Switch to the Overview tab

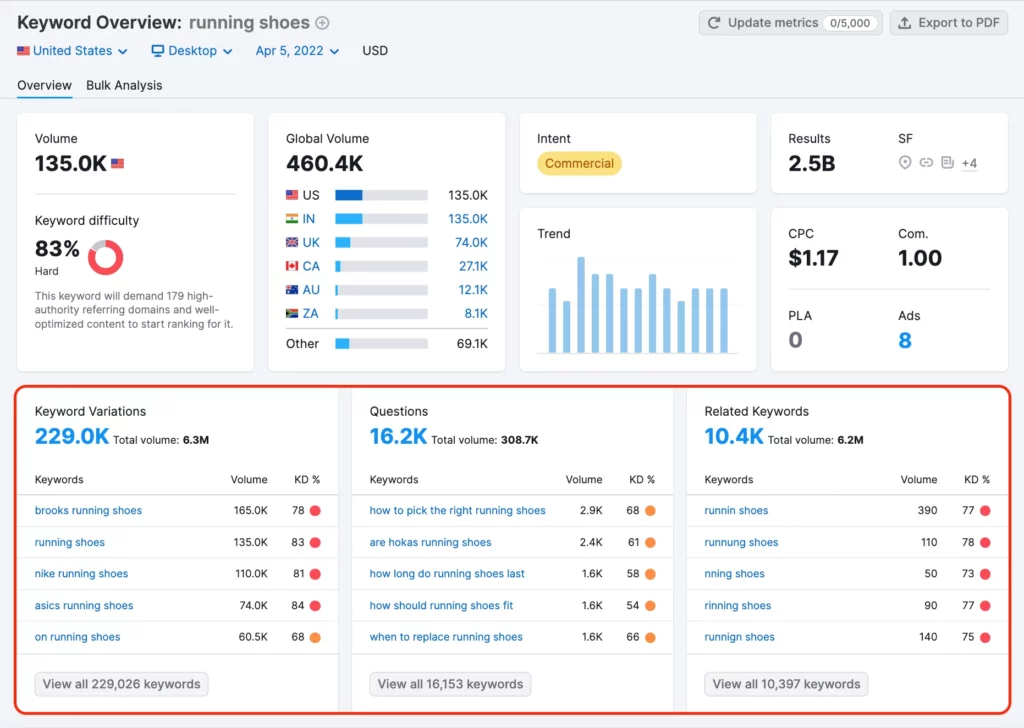[44, 86]
